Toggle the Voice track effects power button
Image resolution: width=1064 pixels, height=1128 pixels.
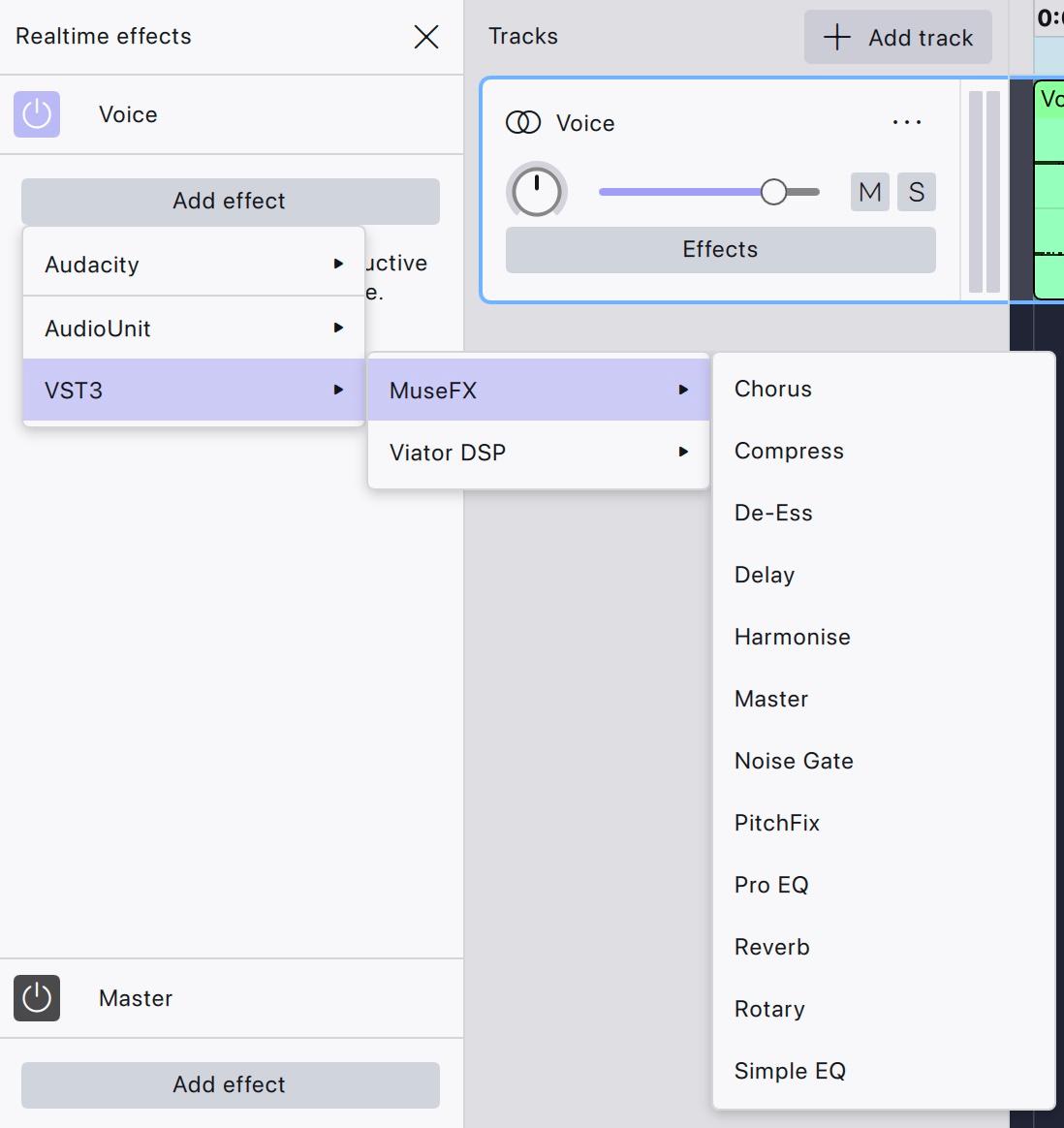tap(37, 113)
